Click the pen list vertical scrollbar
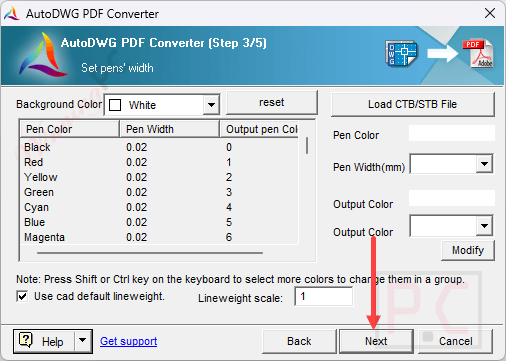506x361 pixels. [x=307, y=145]
